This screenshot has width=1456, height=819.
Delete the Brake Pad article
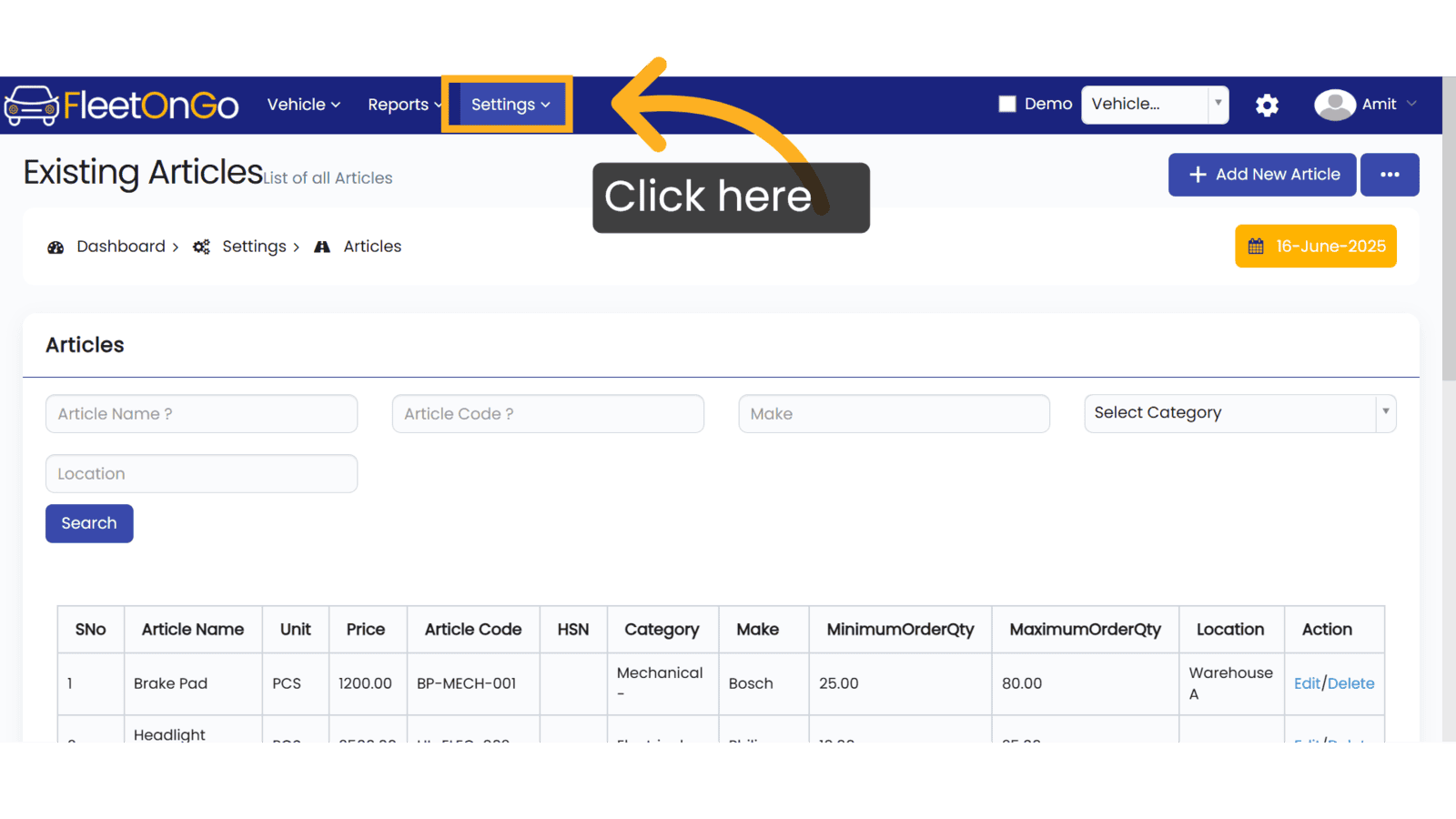[1350, 683]
